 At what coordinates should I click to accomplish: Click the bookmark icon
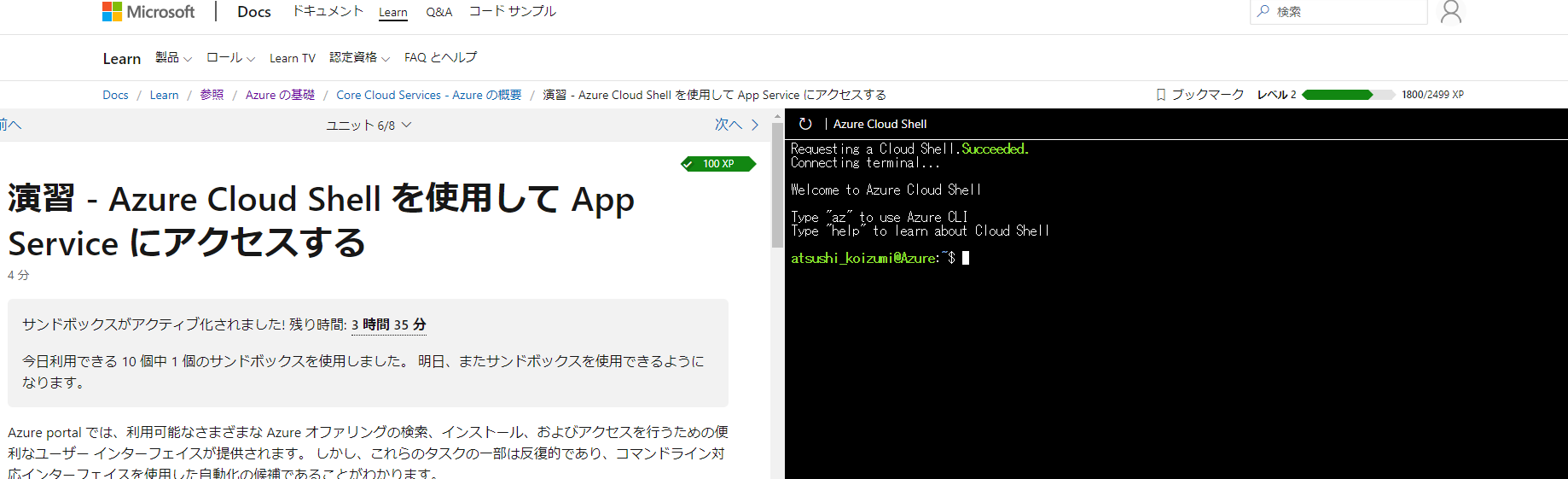coord(1160,95)
